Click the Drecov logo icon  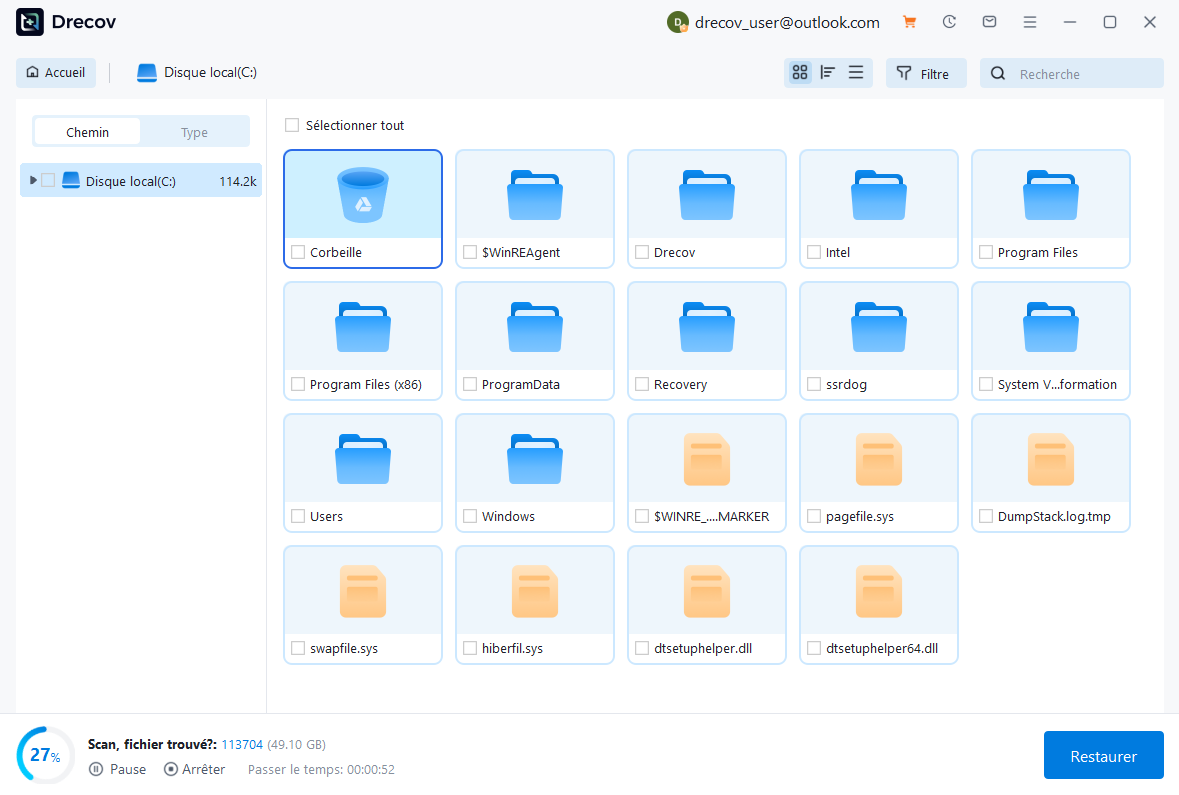[x=30, y=22]
